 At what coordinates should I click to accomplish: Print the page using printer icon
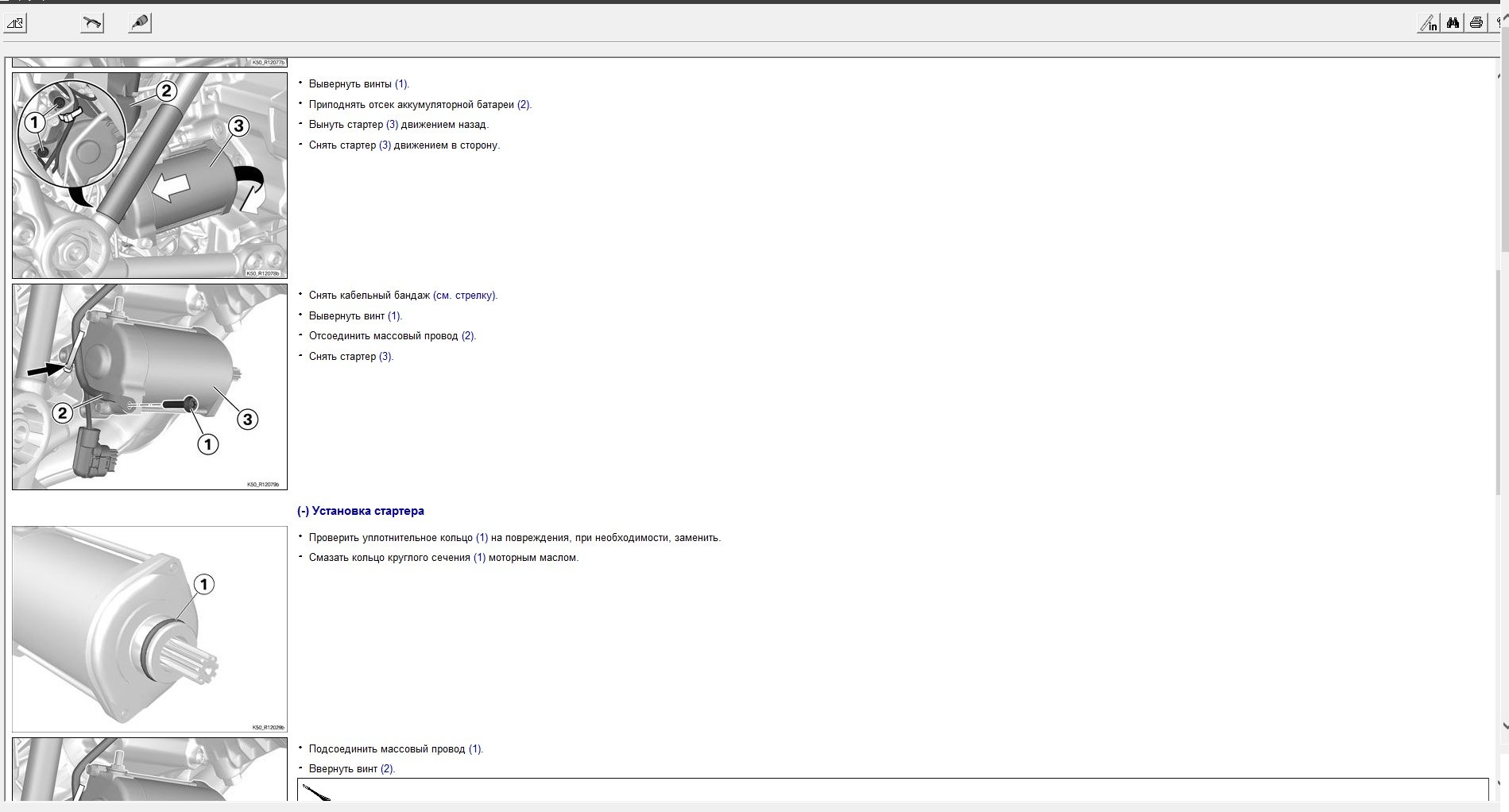tap(1476, 23)
